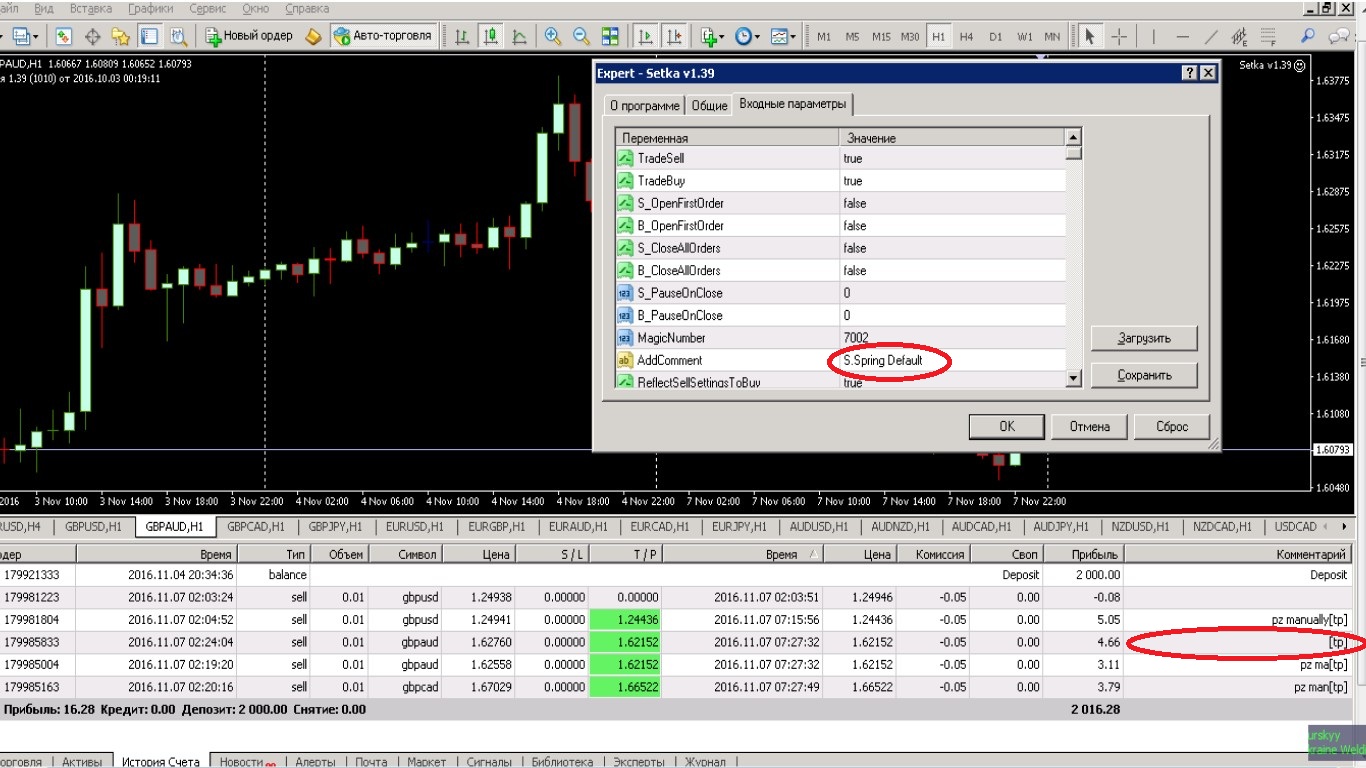Click the parameters list scroll-up arrow
The image size is (1366, 768).
click(x=1073, y=137)
